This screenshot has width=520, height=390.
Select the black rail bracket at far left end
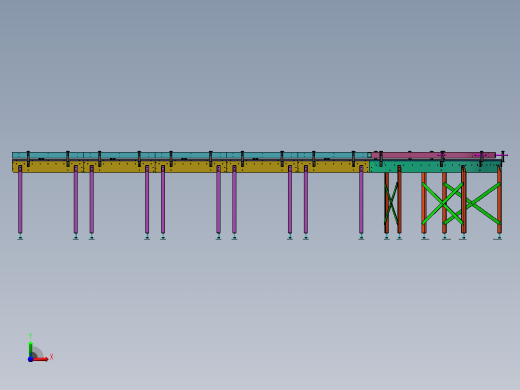pos(28,159)
